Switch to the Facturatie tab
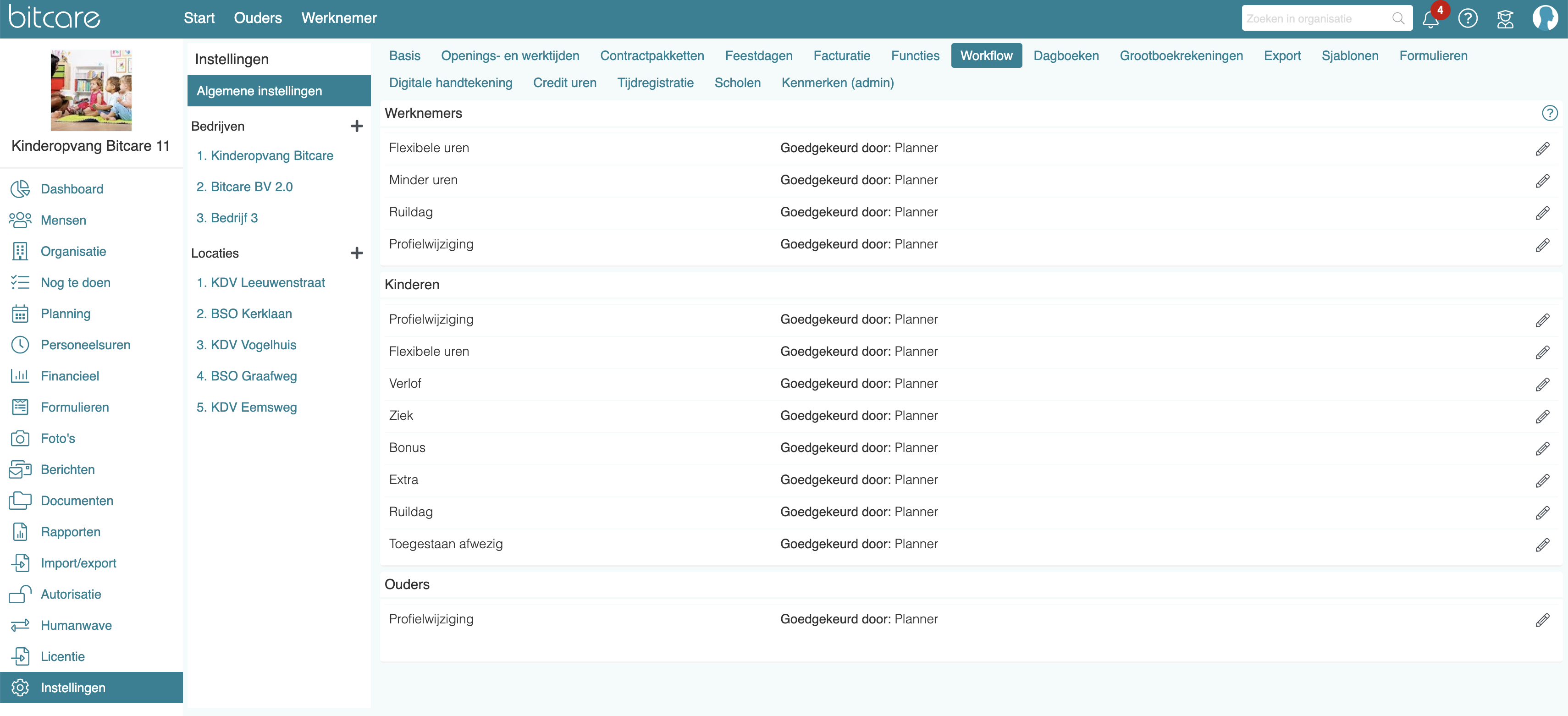Screen dimensions: 1568x716 coord(841,55)
